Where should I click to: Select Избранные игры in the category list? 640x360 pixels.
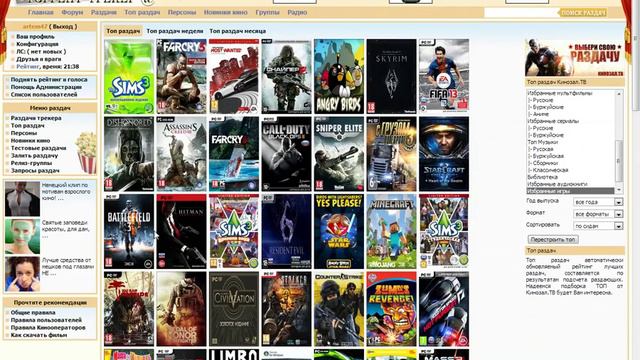tap(570, 191)
